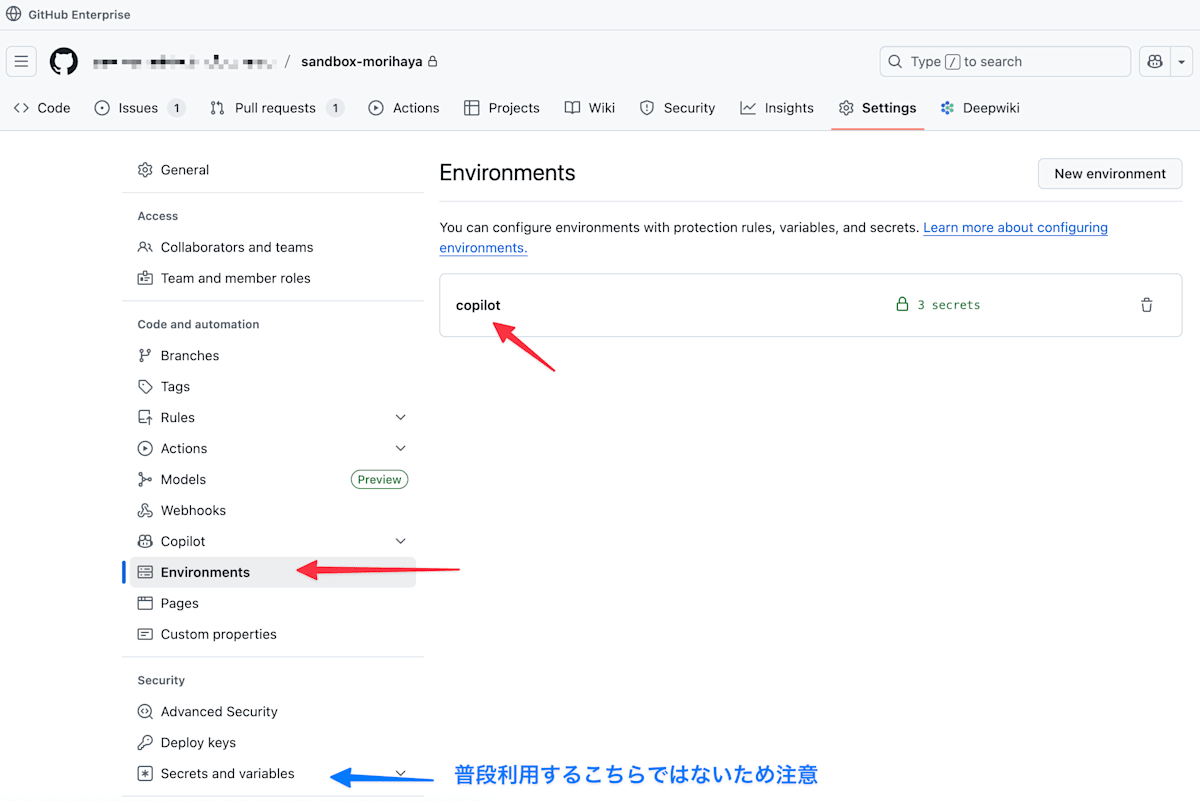Click the server icon beside Environments
Viewport: 1200px width, 801px height.
click(145, 572)
